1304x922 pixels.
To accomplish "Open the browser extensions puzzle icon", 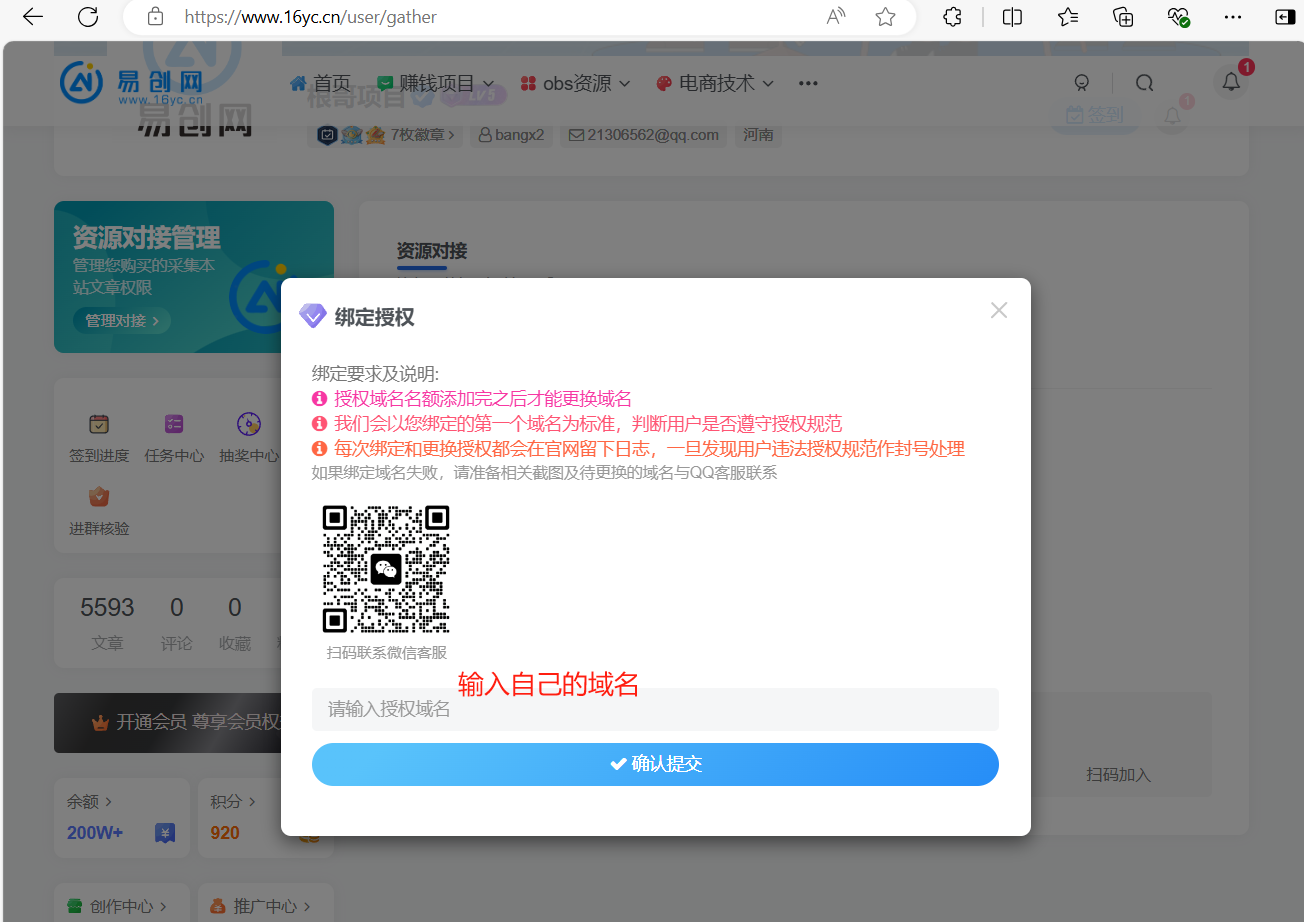I will (953, 17).
